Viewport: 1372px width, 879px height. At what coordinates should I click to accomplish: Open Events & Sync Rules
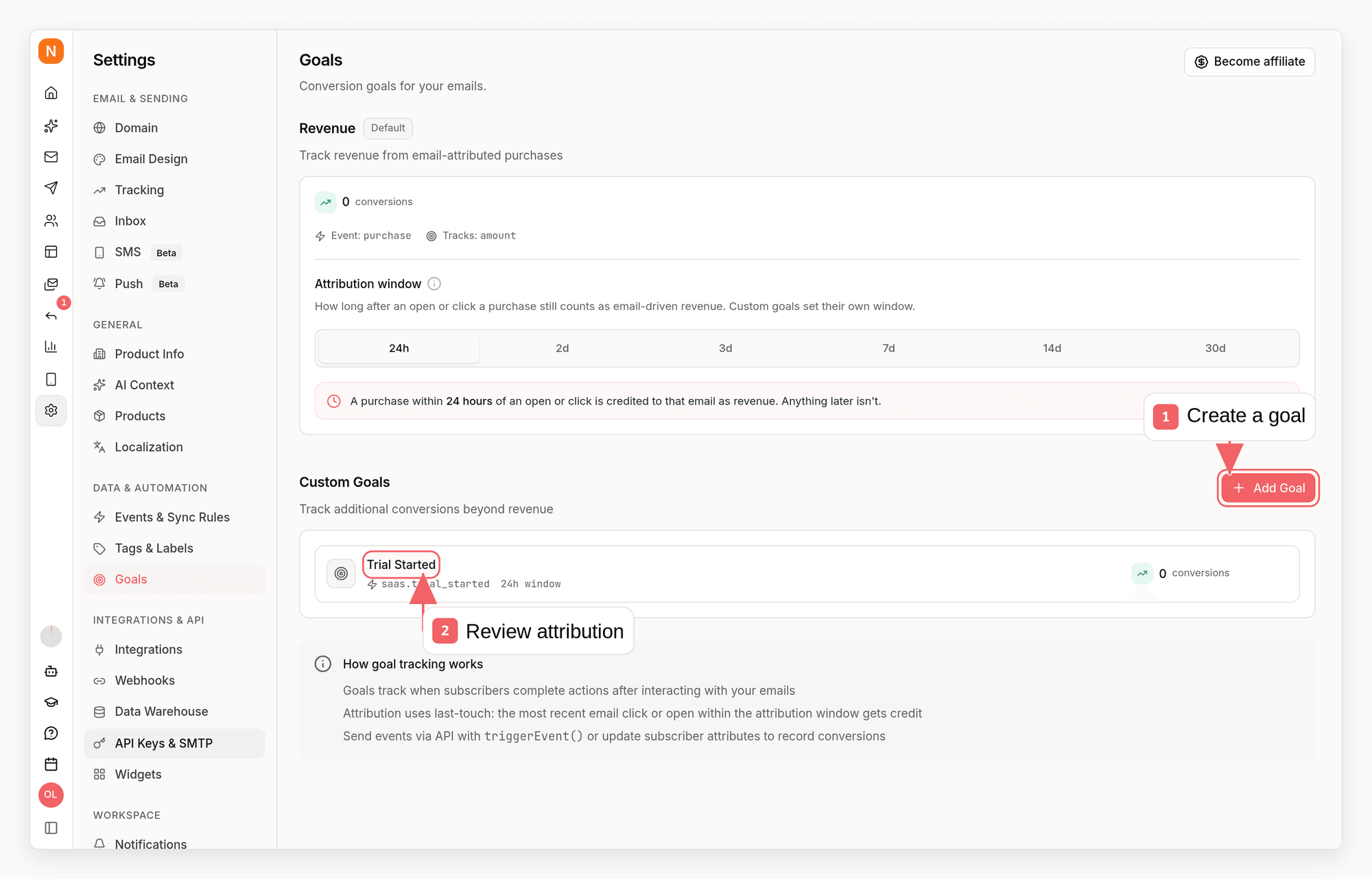(x=174, y=517)
